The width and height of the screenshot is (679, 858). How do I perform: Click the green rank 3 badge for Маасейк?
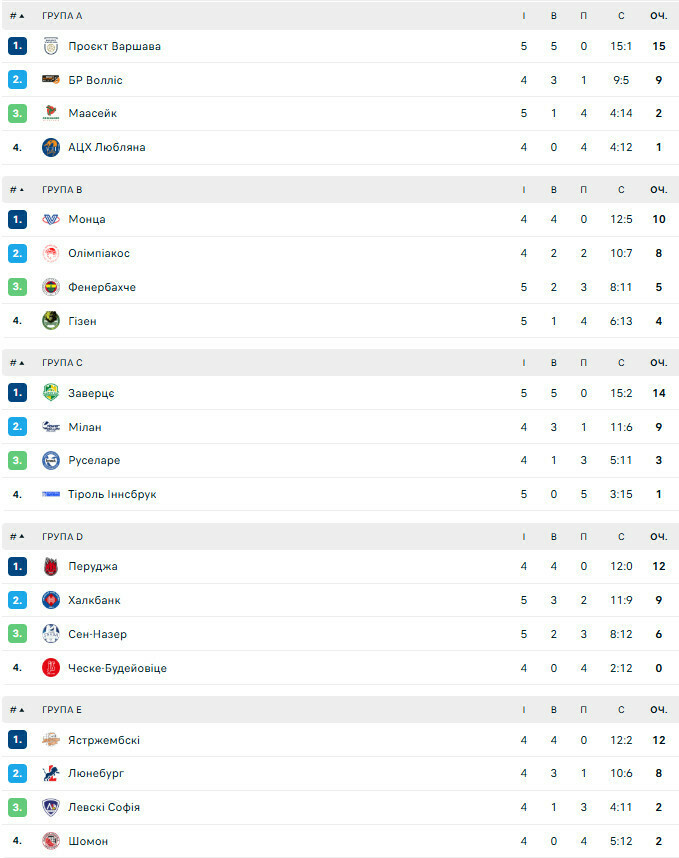point(17,113)
